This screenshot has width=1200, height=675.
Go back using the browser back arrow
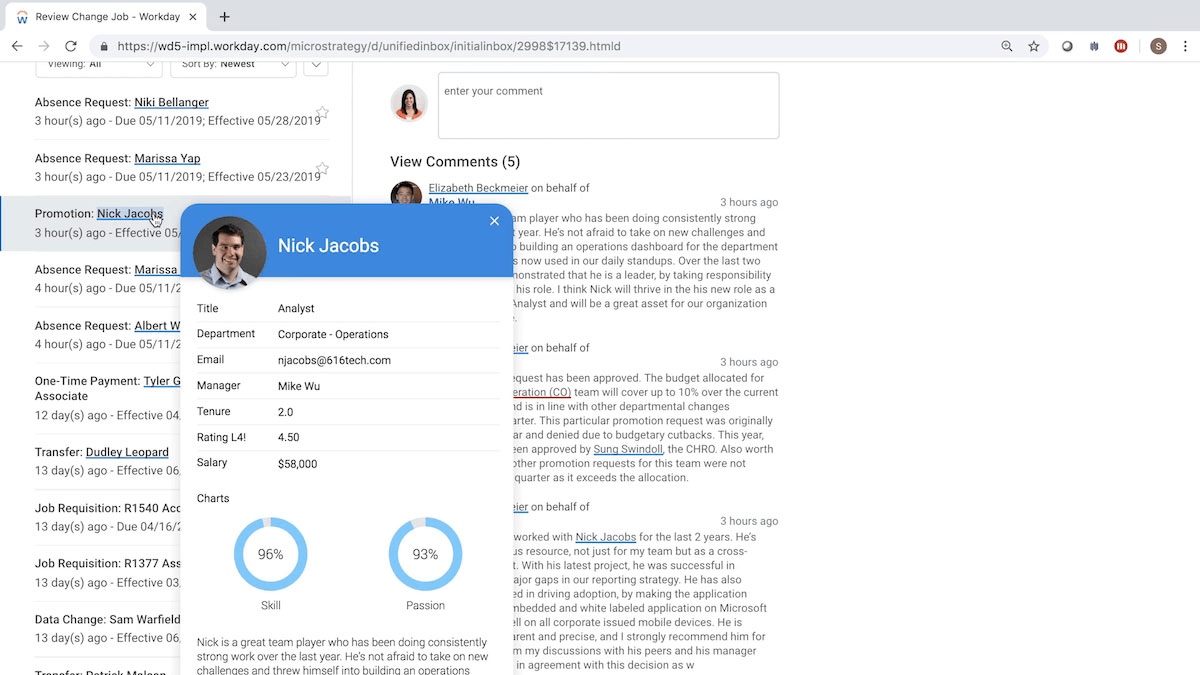17,46
